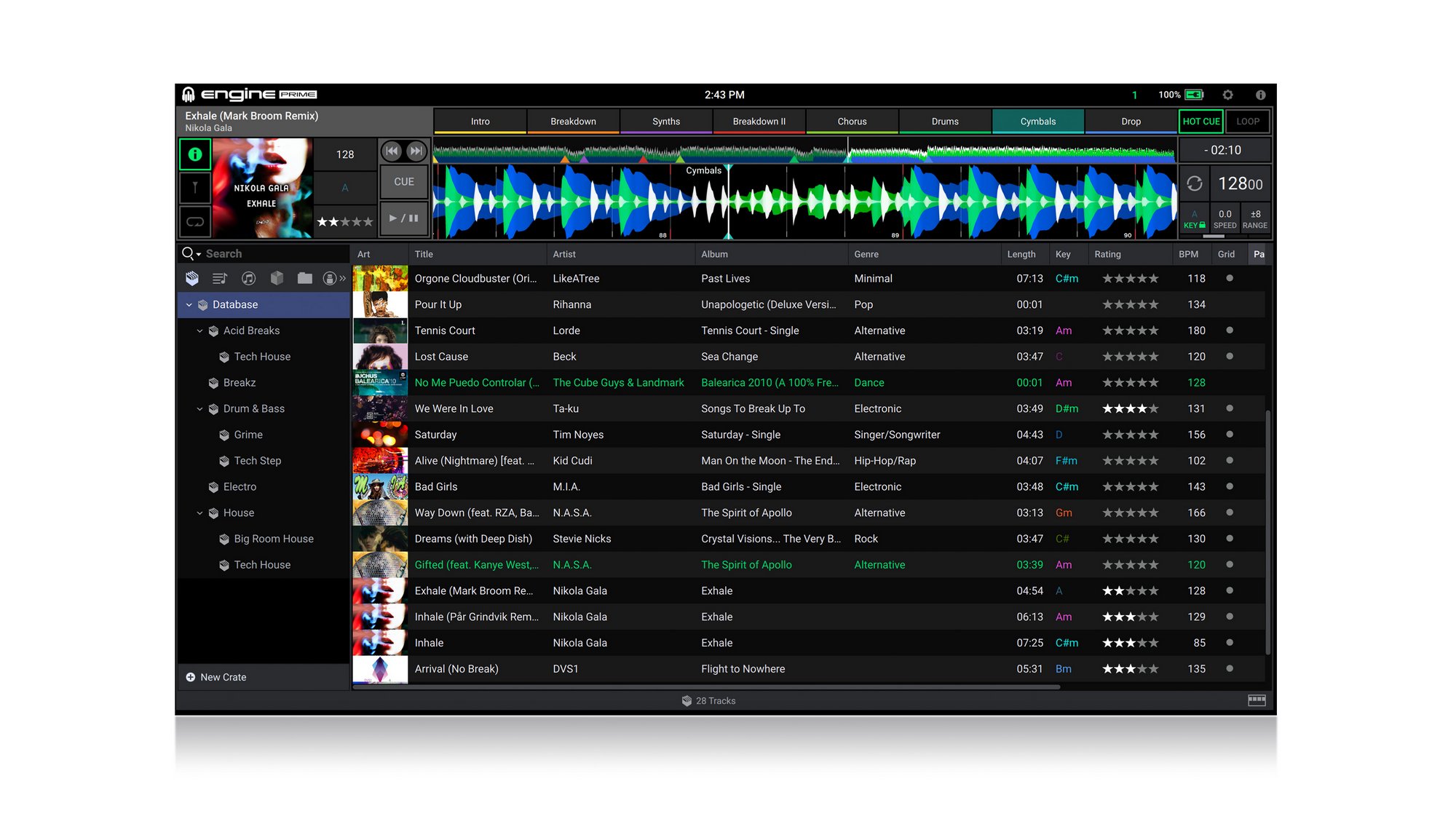Click the keyboard icon in status bar

click(x=1257, y=700)
